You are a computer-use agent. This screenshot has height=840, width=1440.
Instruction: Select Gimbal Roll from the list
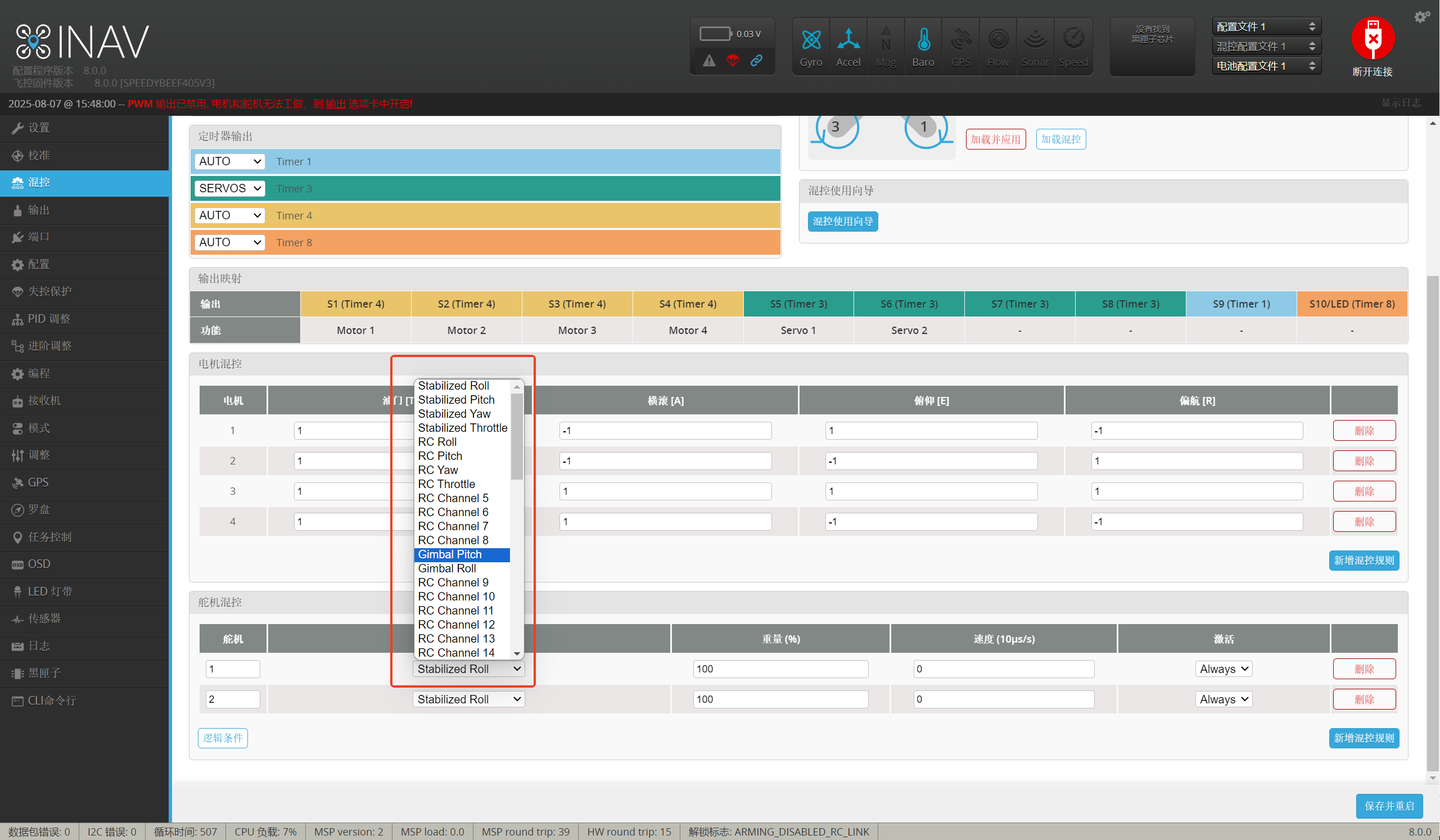(x=462, y=568)
